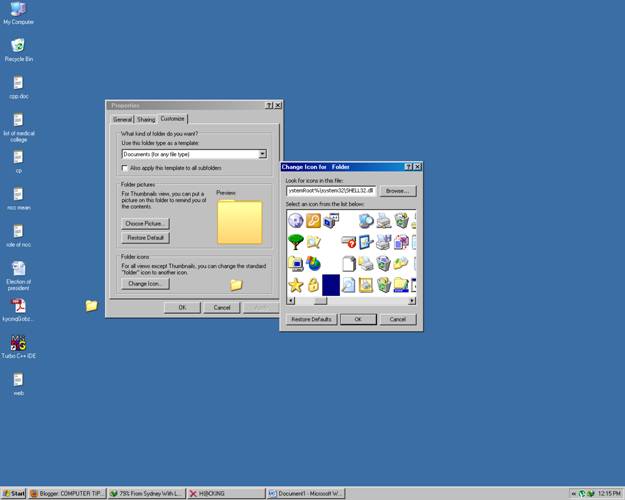Choose the yellow star icon
625x500 pixels.
coord(295,285)
